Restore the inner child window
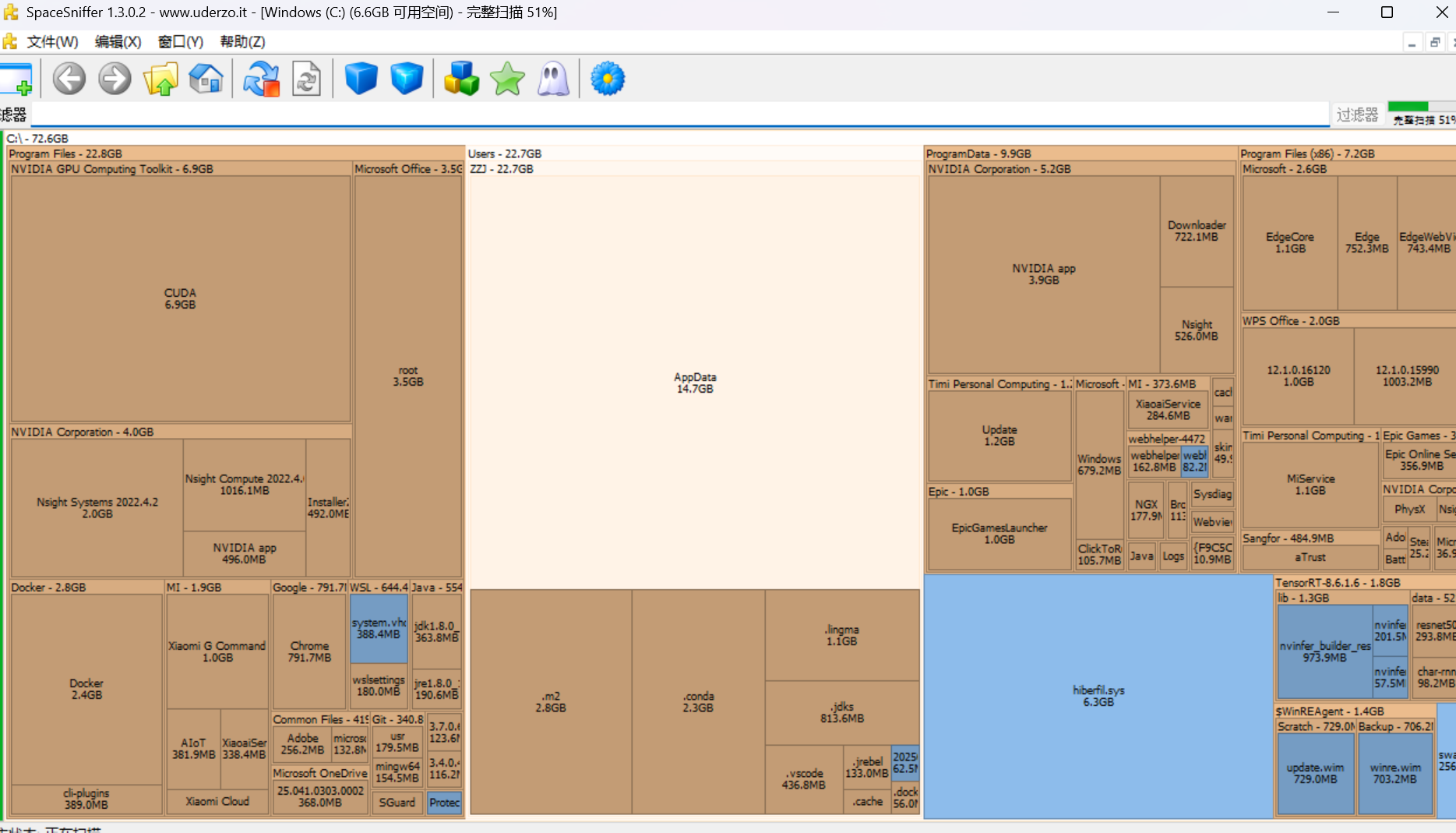The image size is (1456, 833). click(1435, 43)
